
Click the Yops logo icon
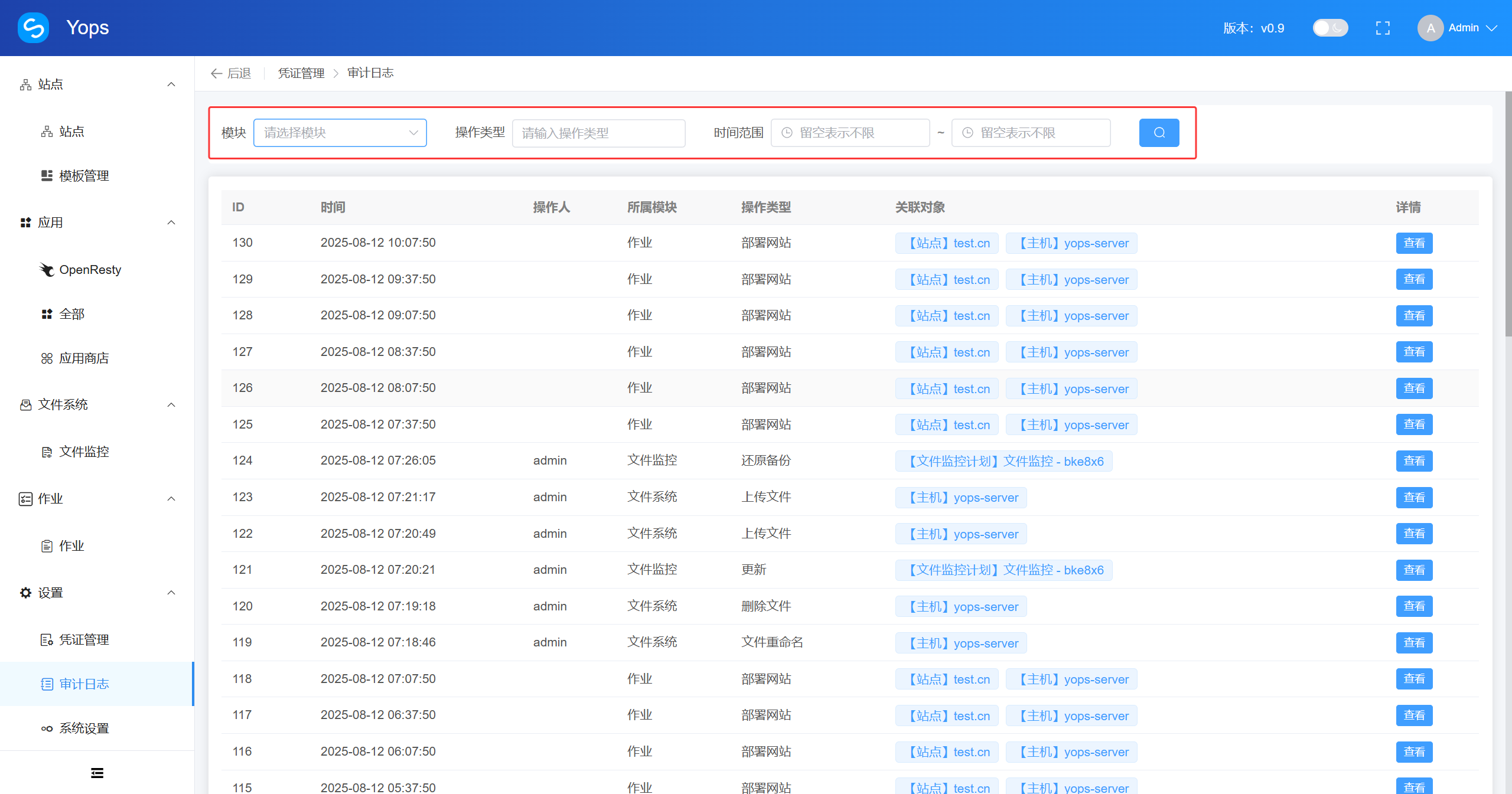(x=33, y=28)
